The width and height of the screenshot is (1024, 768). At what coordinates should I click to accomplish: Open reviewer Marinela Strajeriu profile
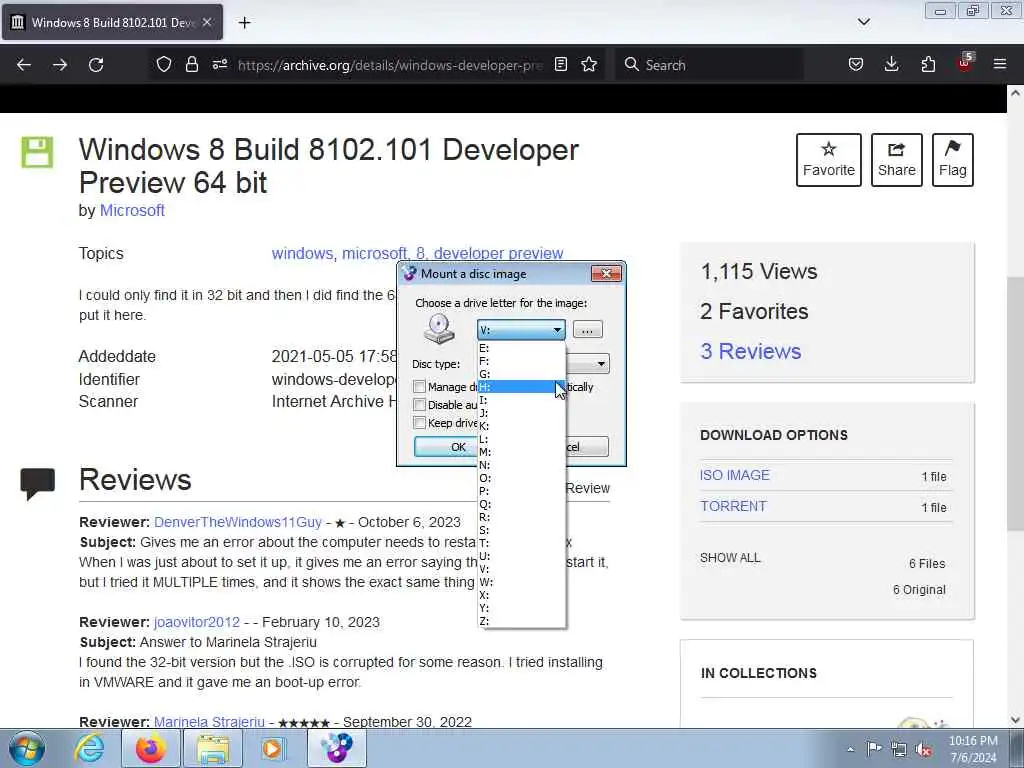tap(209, 722)
